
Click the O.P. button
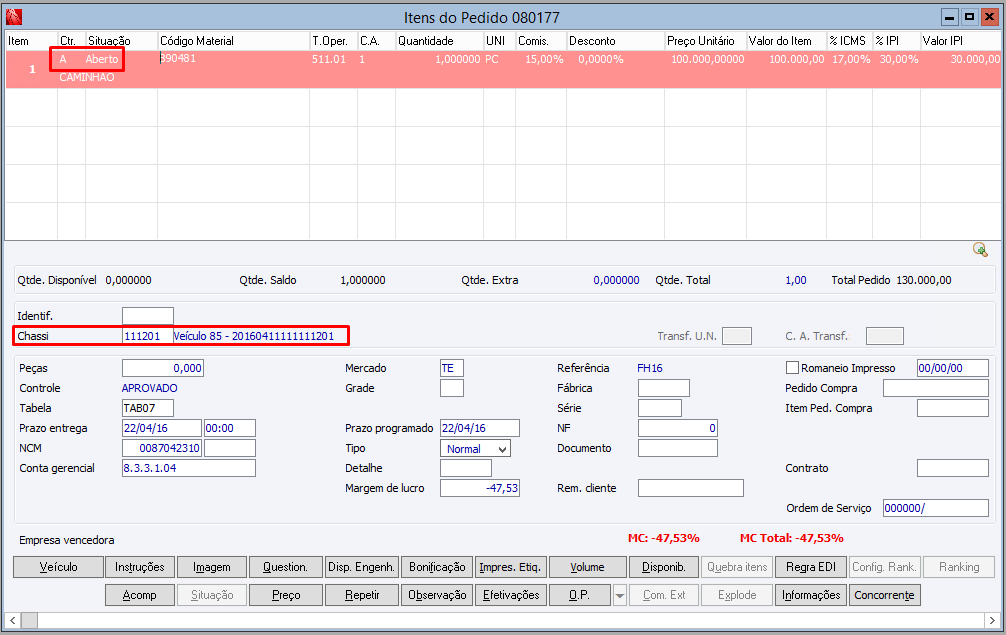tap(580, 595)
